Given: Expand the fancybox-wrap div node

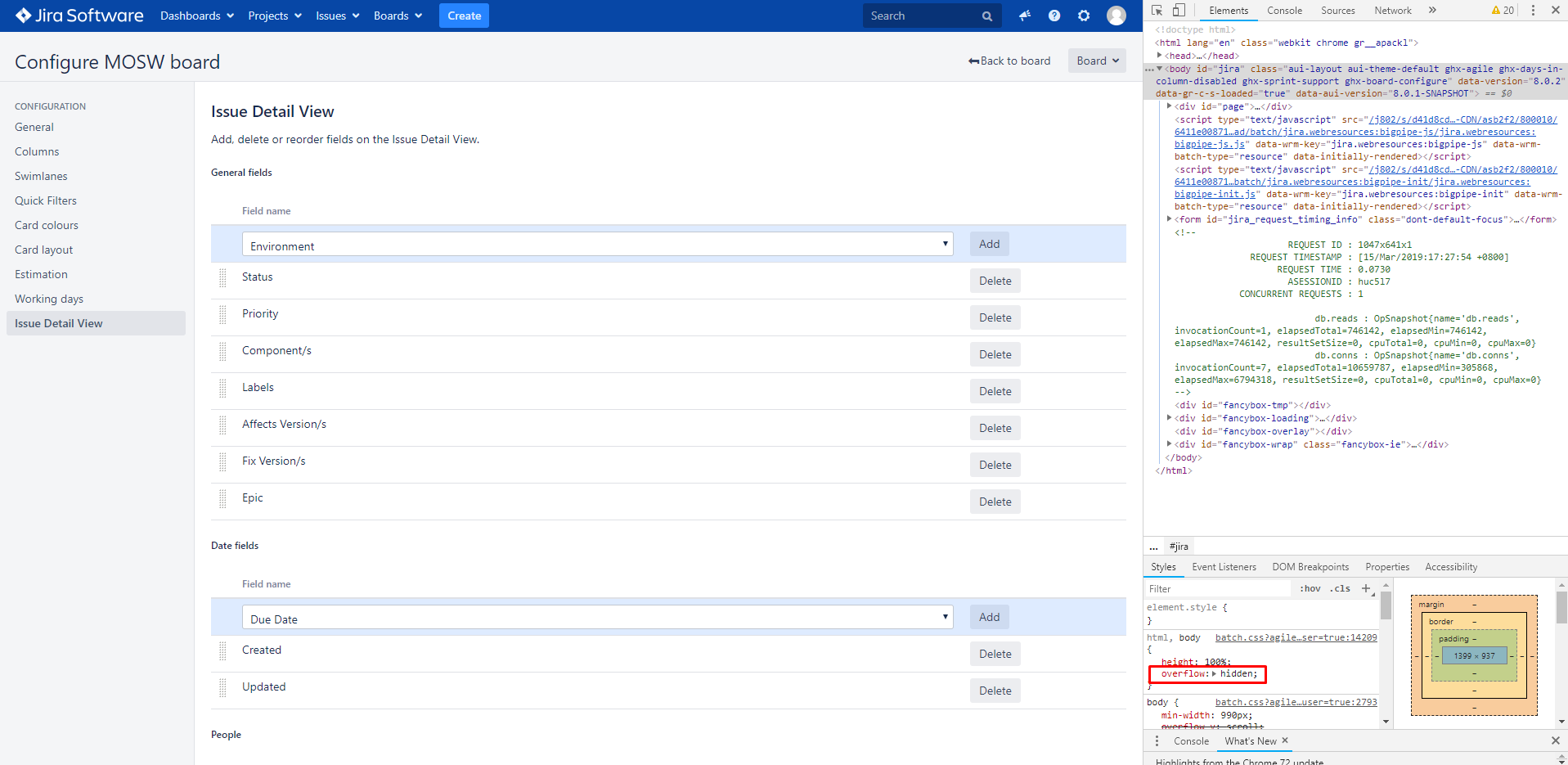Looking at the screenshot, I should click(1170, 444).
